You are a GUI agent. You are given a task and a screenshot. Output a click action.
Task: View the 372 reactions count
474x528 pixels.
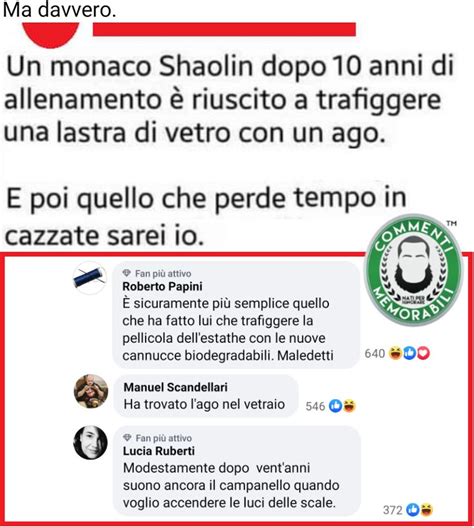coord(392,510)
